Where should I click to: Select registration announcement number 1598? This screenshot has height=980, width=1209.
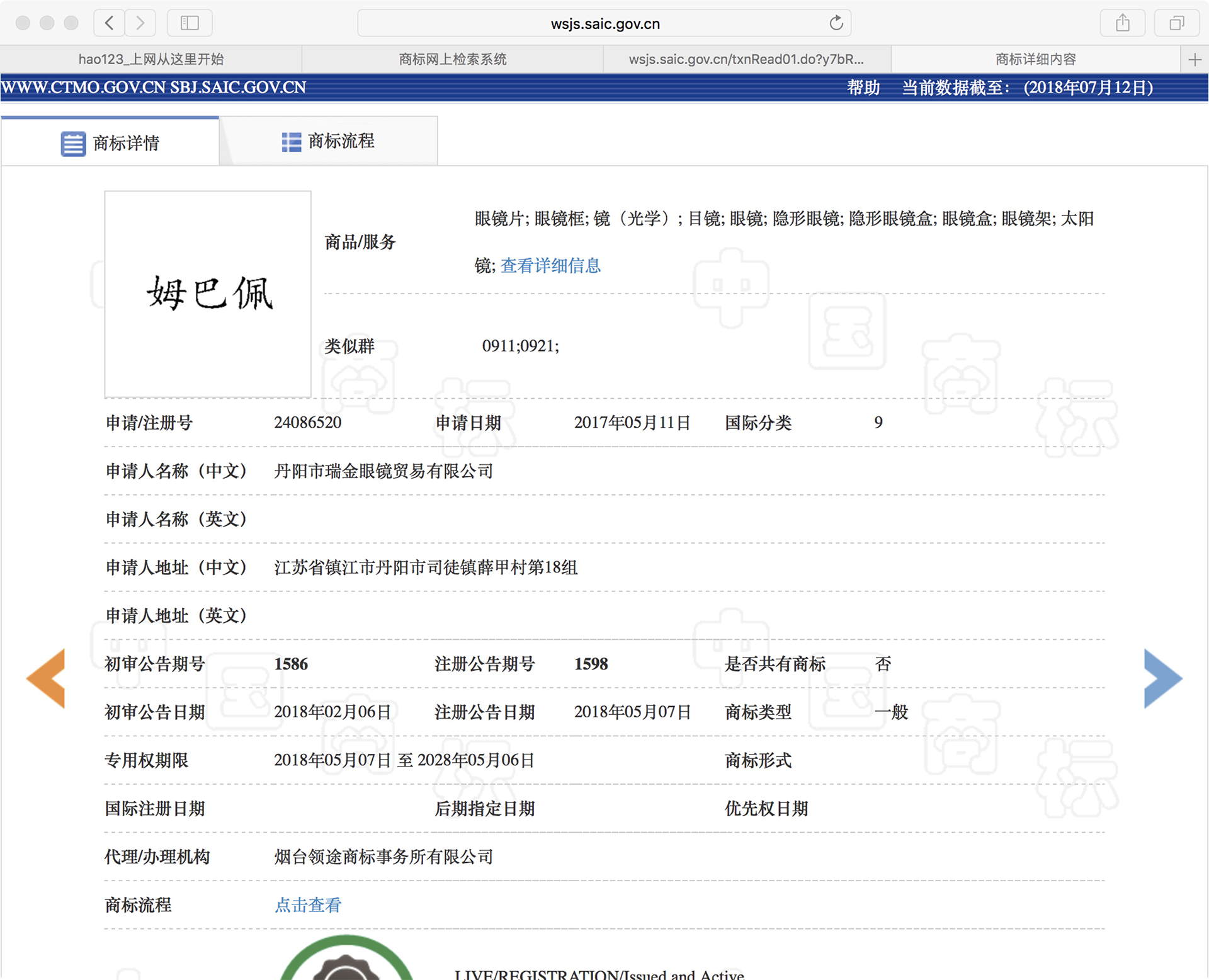591,664
